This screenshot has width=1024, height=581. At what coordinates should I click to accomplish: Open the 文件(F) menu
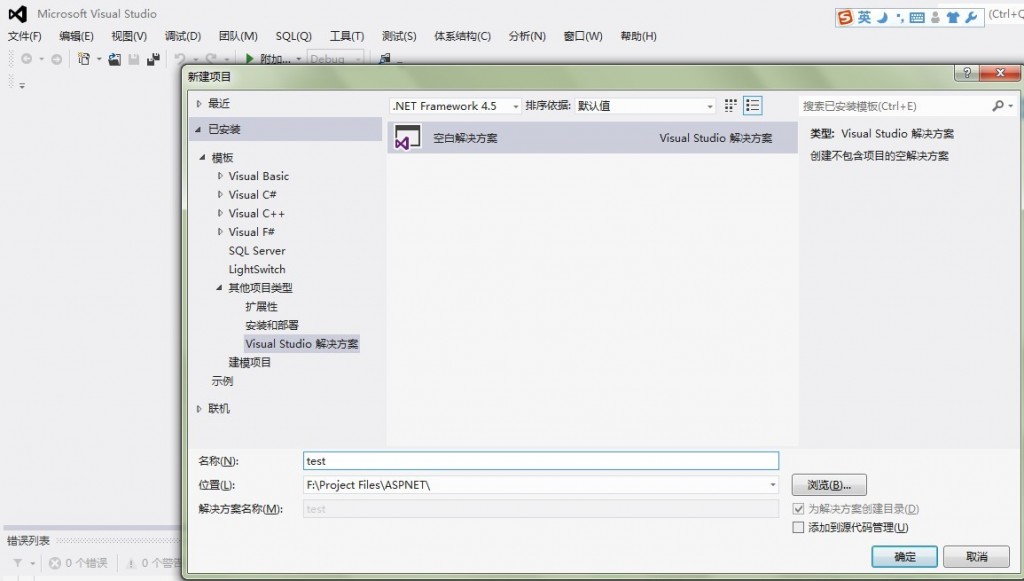coord(24,36)
